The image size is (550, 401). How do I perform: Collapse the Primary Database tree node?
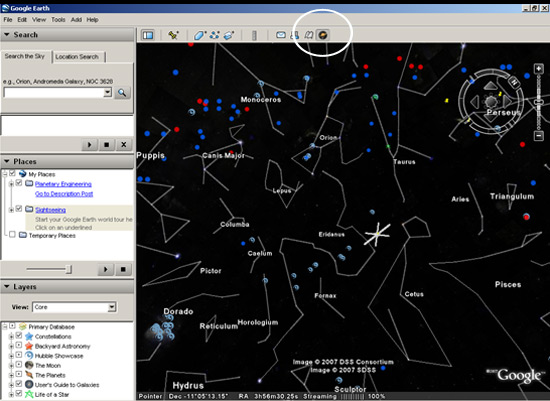point(5,327)
